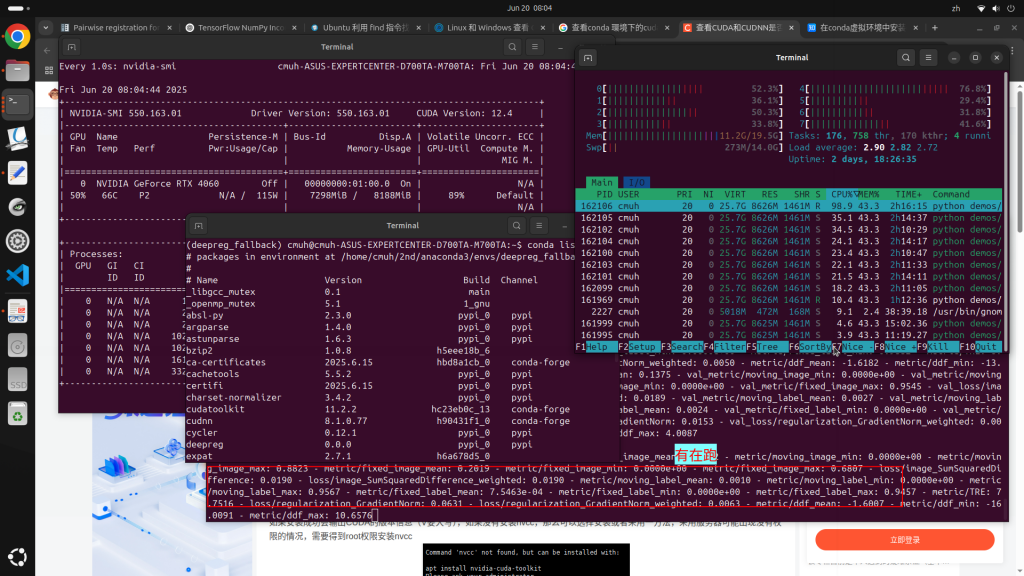Show Applications via the Ubuntu logo
This screenshot has height=576, width=1024.
coord(18,556)
